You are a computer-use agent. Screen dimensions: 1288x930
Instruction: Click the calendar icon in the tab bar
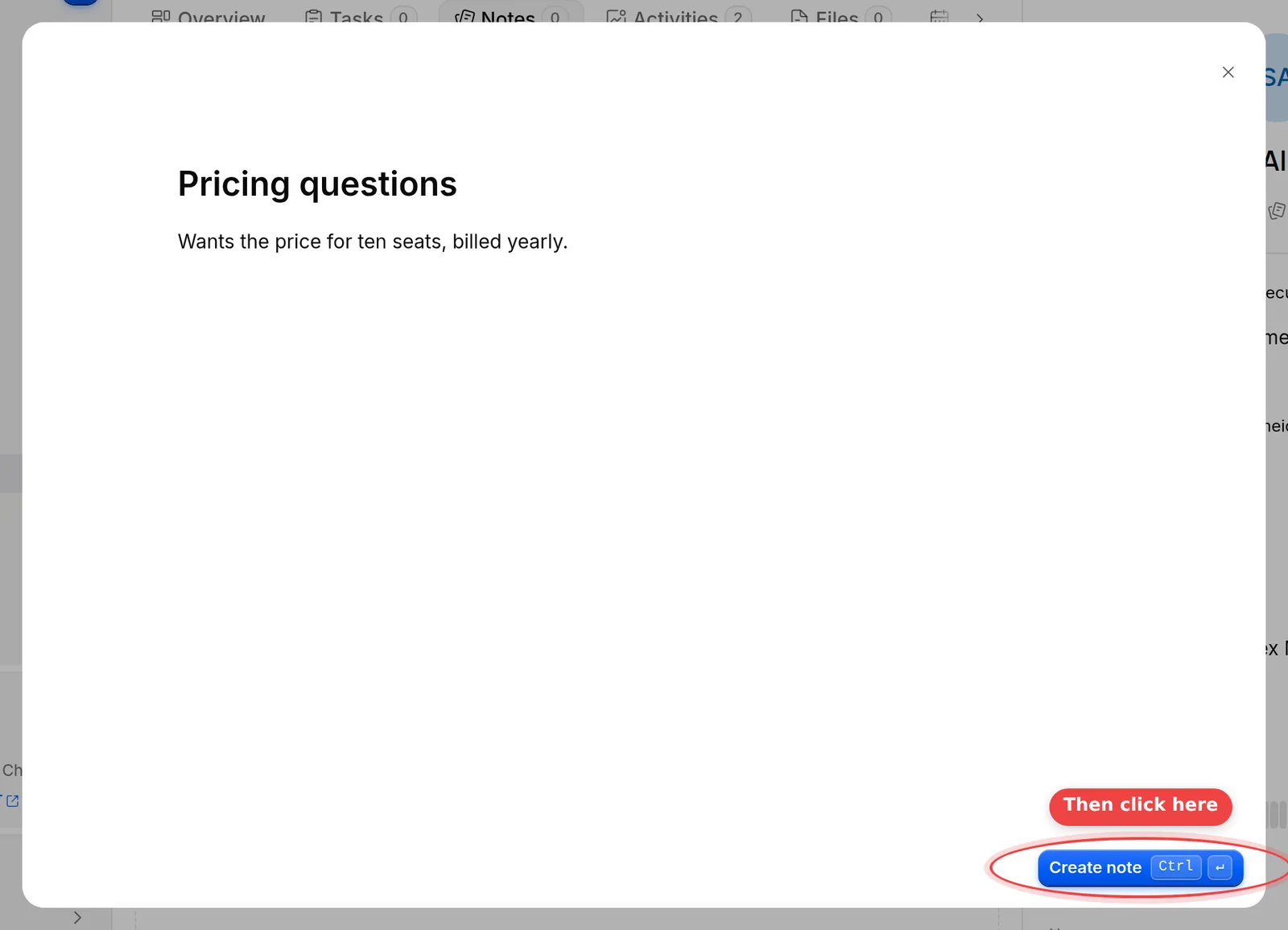[x=939, y=16]
